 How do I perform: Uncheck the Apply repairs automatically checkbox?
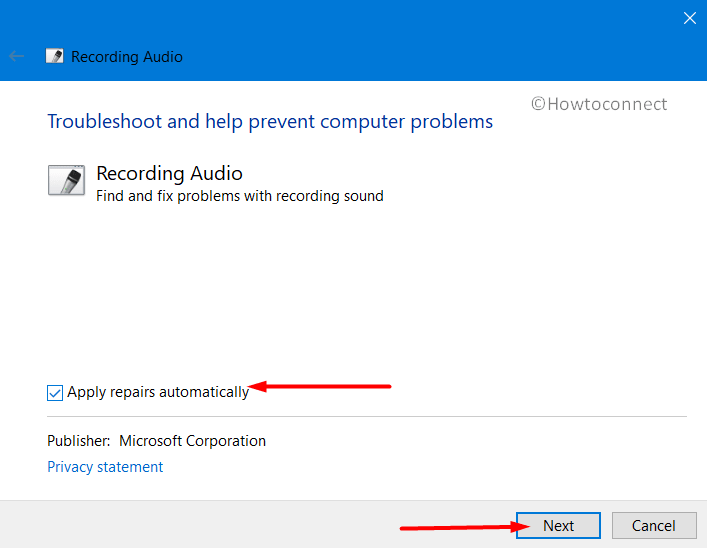[55, 392]
